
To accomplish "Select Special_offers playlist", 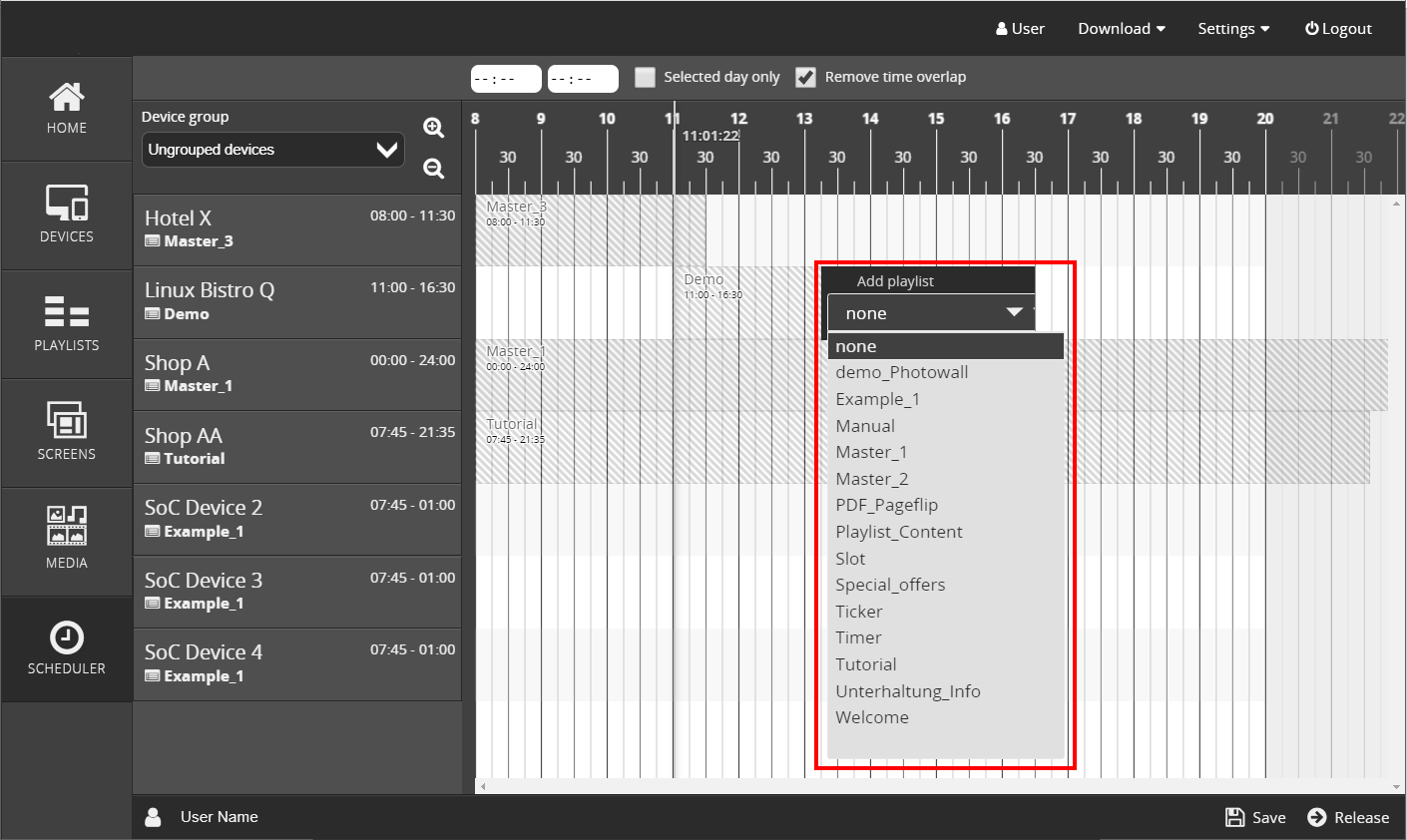I will [x=946, y=585].
